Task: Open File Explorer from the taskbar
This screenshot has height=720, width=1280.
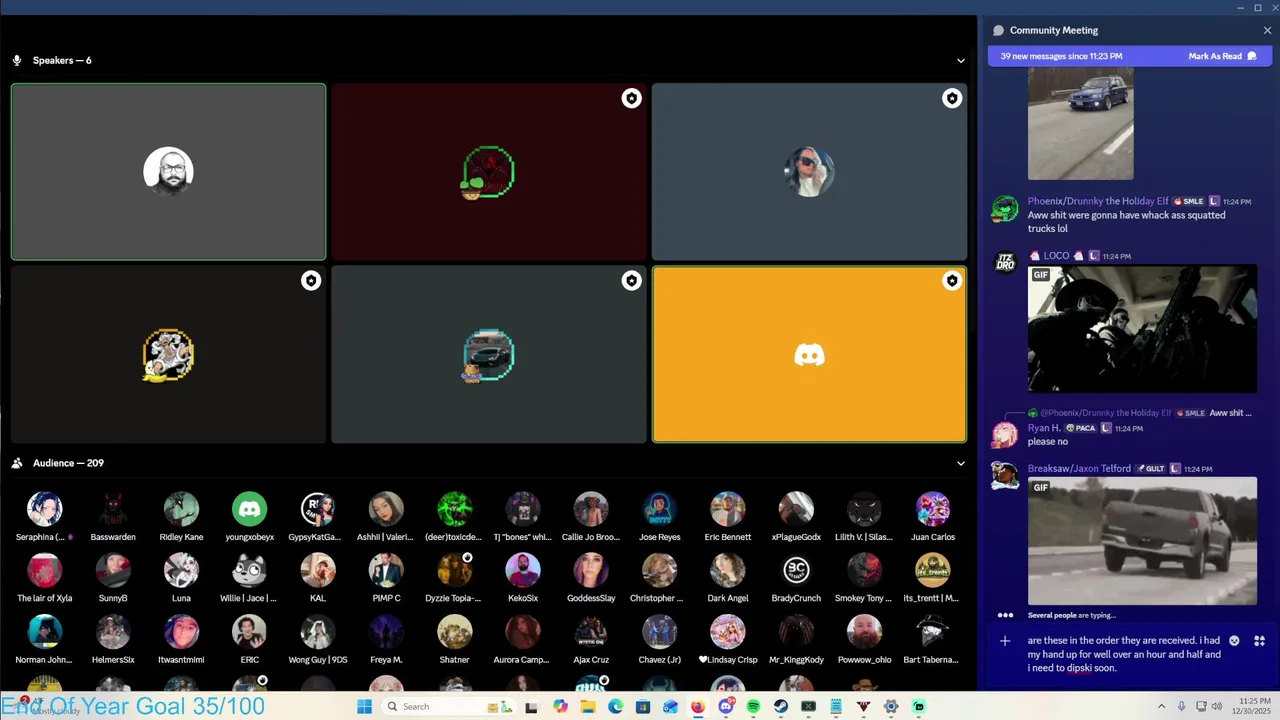Action: point(588,707)
